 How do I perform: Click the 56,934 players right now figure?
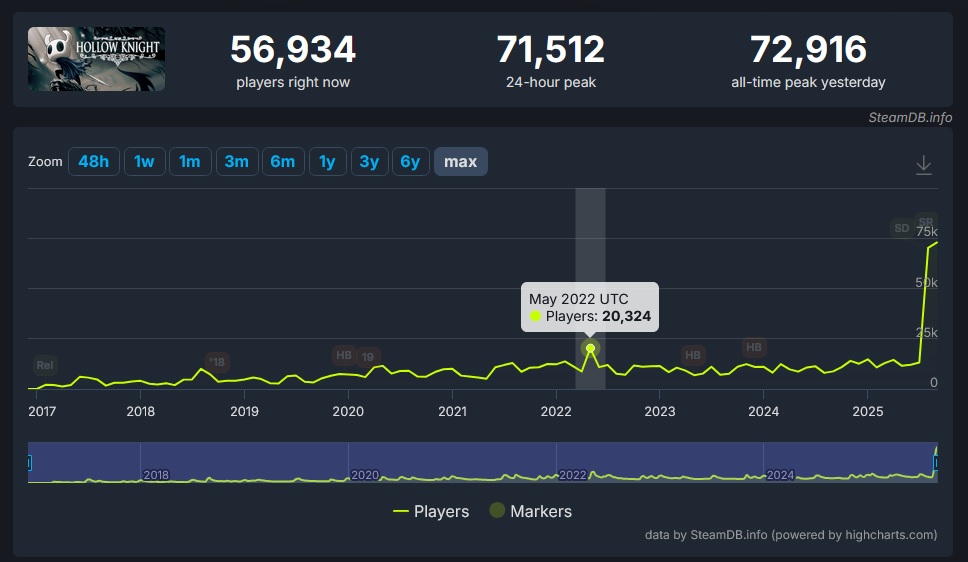pos(293,49)
